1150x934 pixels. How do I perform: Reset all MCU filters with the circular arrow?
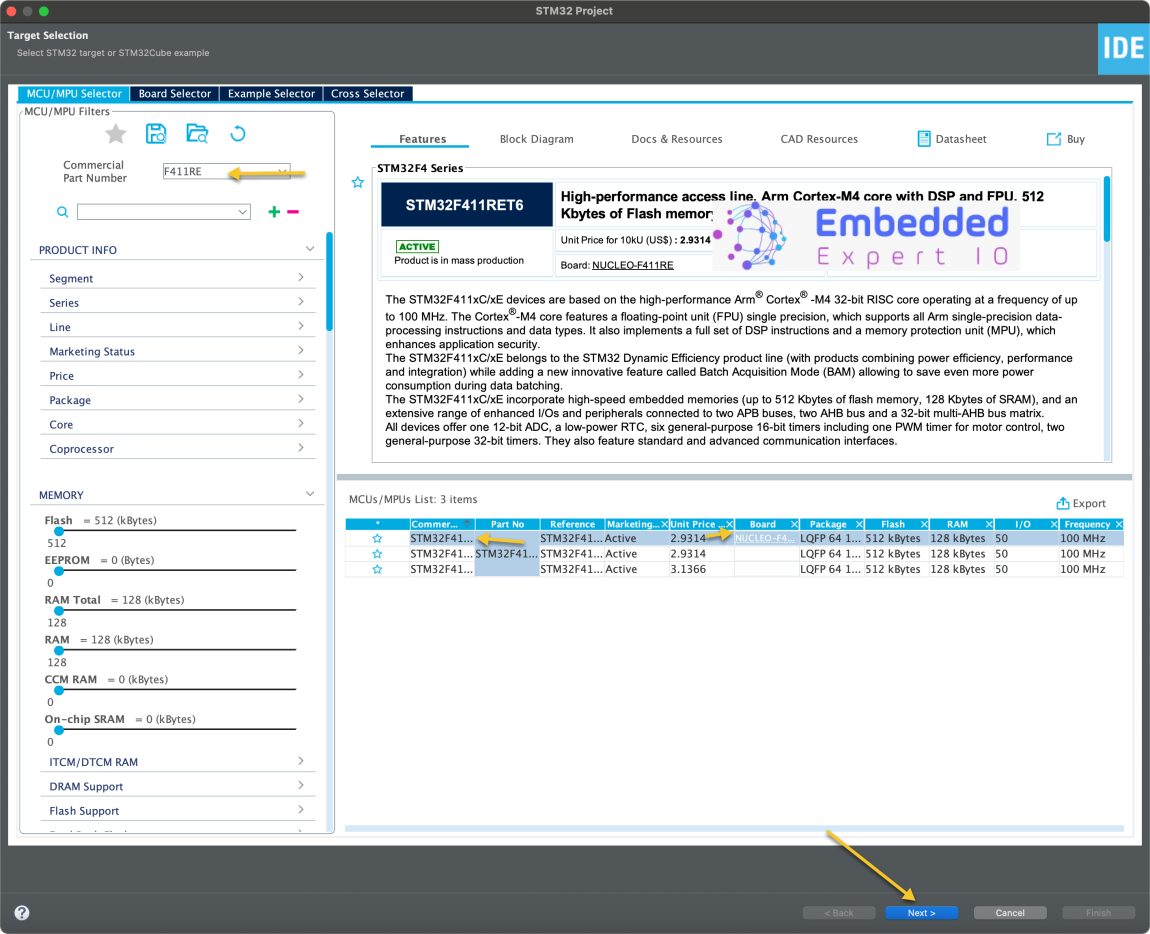238,134
